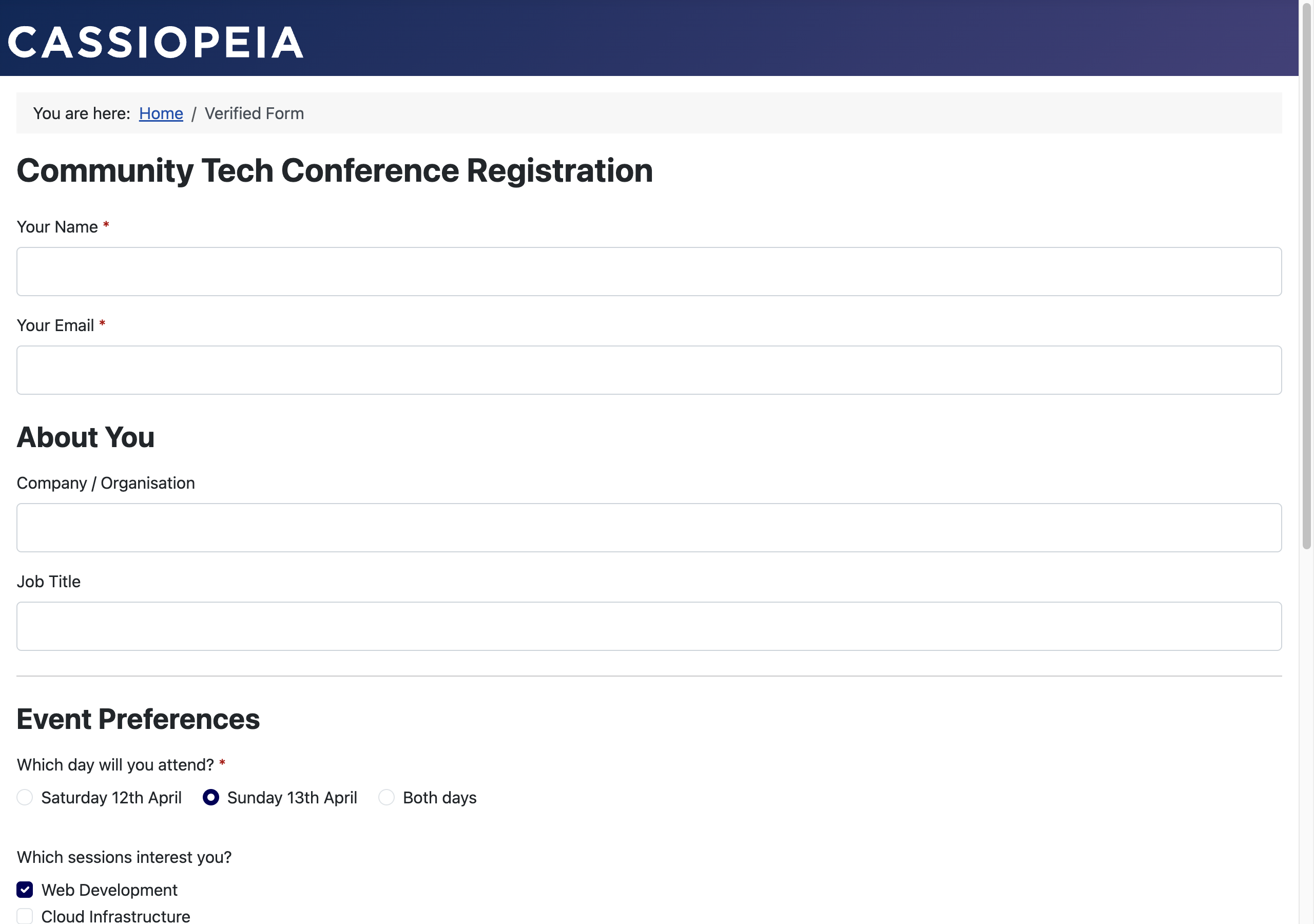Click into the Your Email field
This screenshot has height=924, width=1314.
(x=648, y=370)
